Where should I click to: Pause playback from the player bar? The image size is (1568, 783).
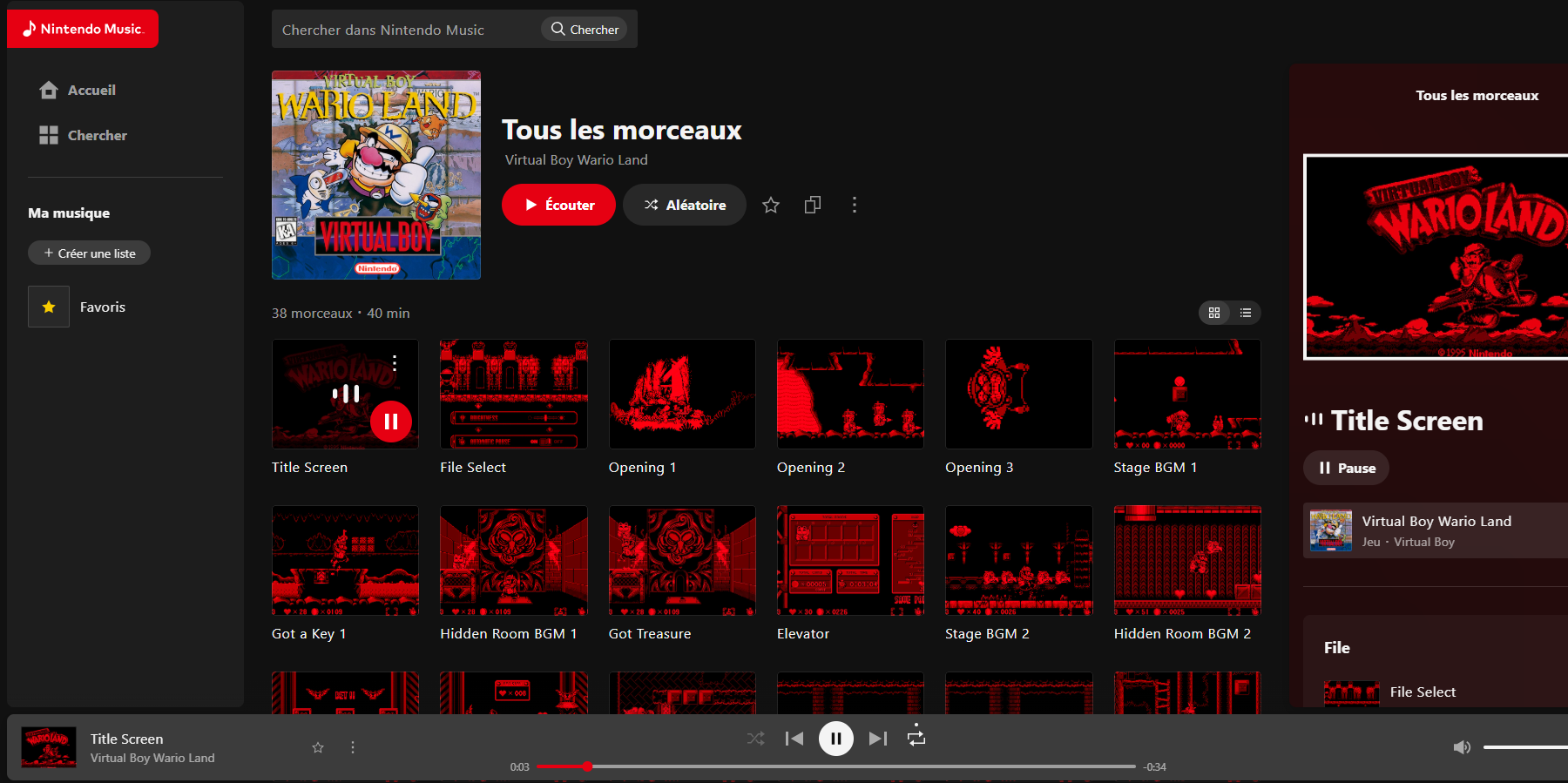pyautogui.click(x=836, y=739)
